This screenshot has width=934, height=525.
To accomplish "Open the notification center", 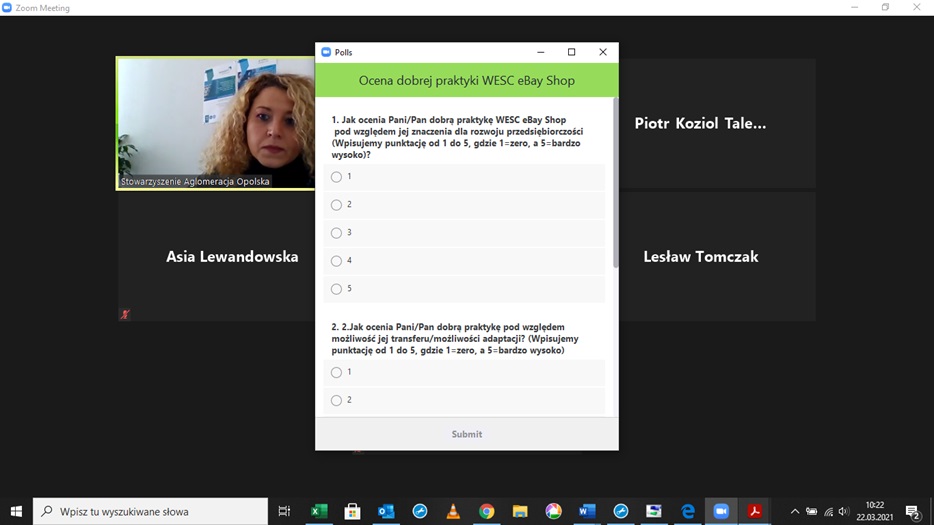I will [912, 511].
